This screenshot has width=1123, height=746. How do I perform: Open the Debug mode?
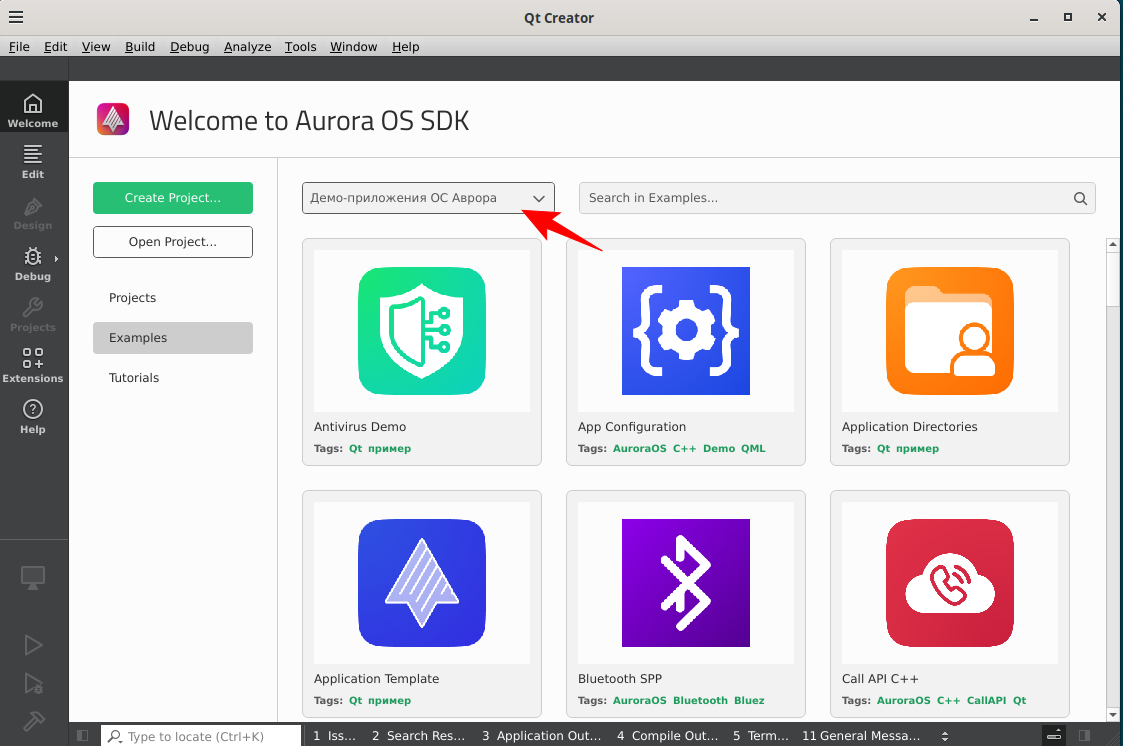pos(33,264)
